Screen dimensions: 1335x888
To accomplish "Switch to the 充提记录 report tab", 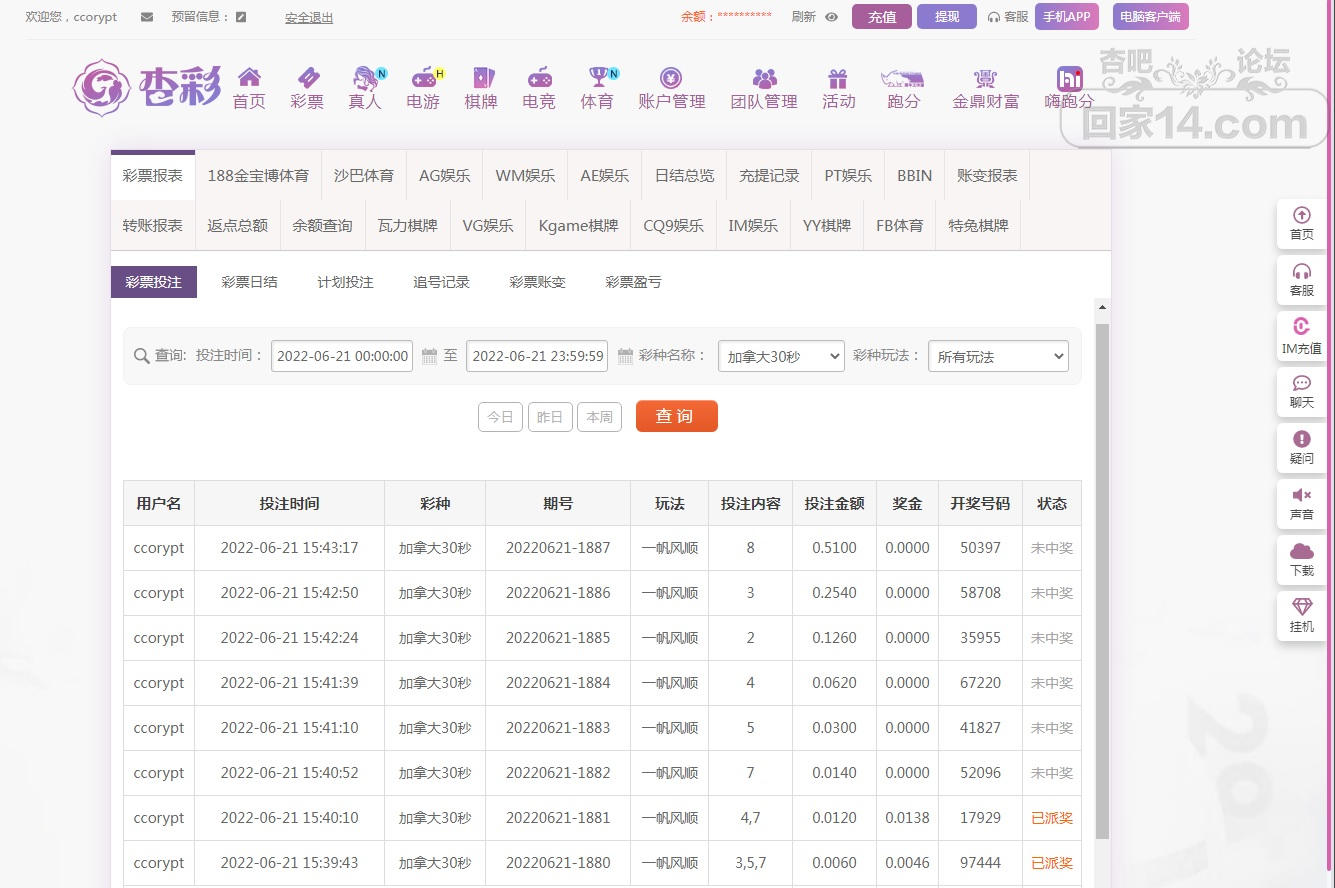I will point(769,175).
